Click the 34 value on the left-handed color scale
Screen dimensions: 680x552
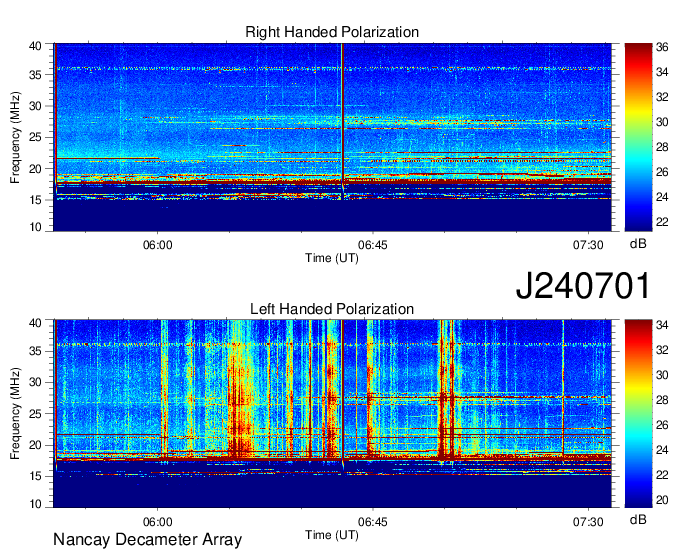coord(662,325)
